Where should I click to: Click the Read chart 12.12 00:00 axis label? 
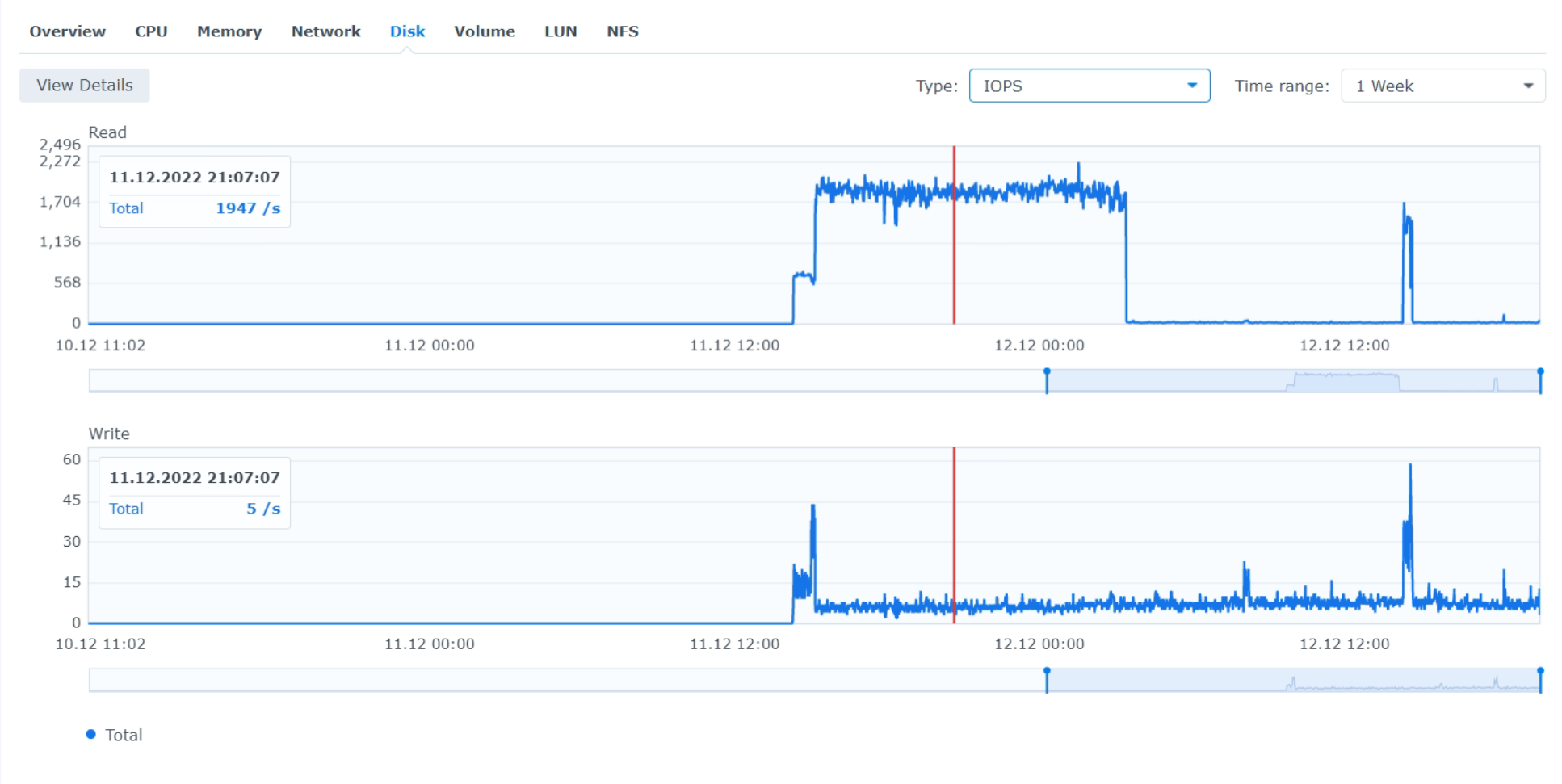pos(1039,346)
